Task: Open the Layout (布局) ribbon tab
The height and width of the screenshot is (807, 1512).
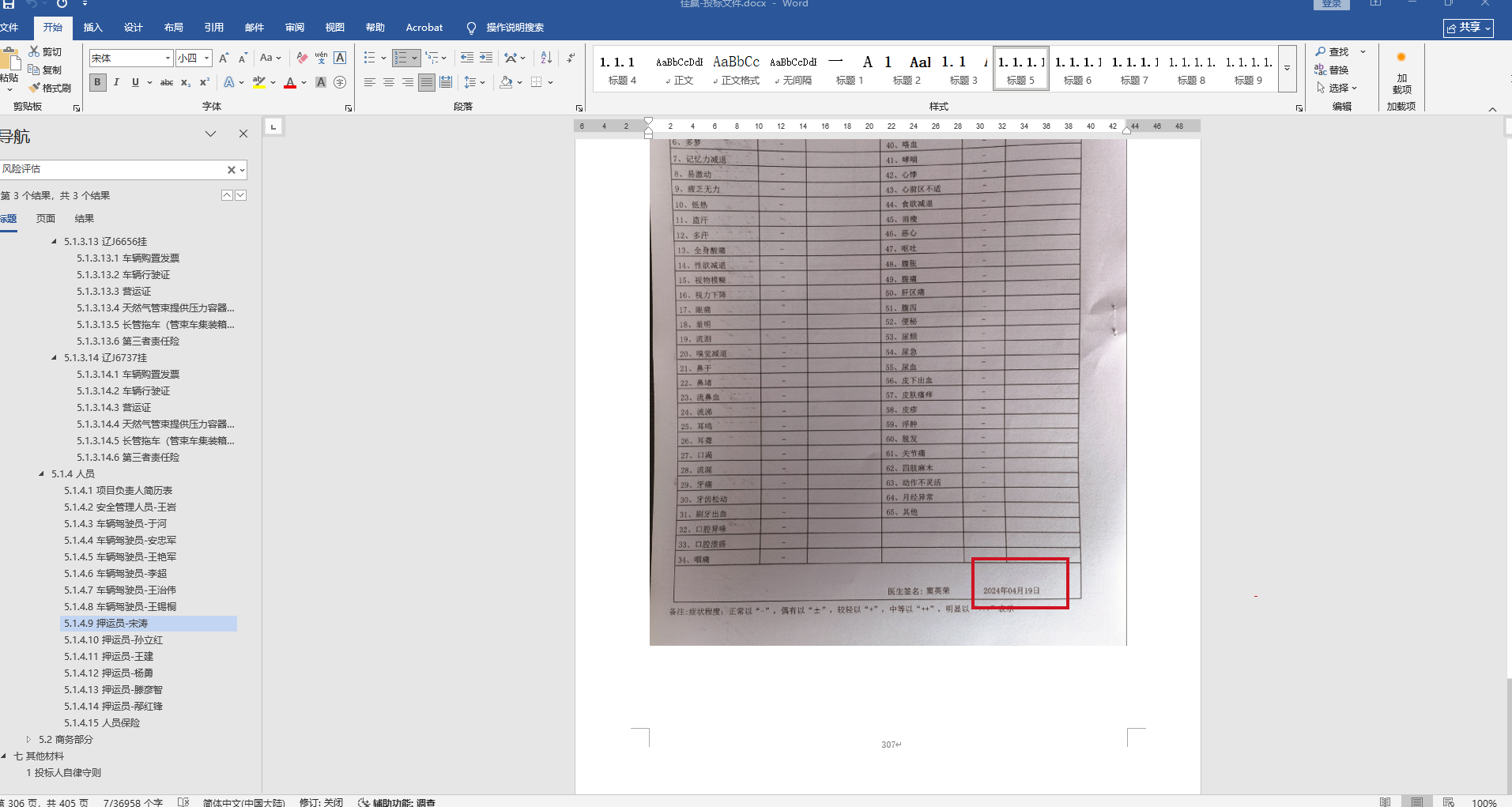Action: tap(174, 28)
